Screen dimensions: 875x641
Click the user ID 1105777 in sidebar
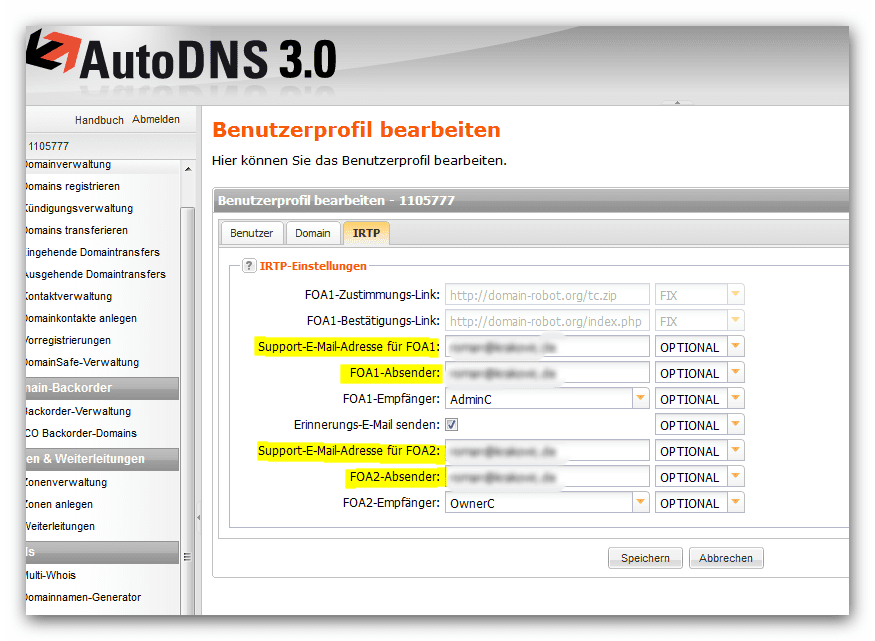point(49,146)
